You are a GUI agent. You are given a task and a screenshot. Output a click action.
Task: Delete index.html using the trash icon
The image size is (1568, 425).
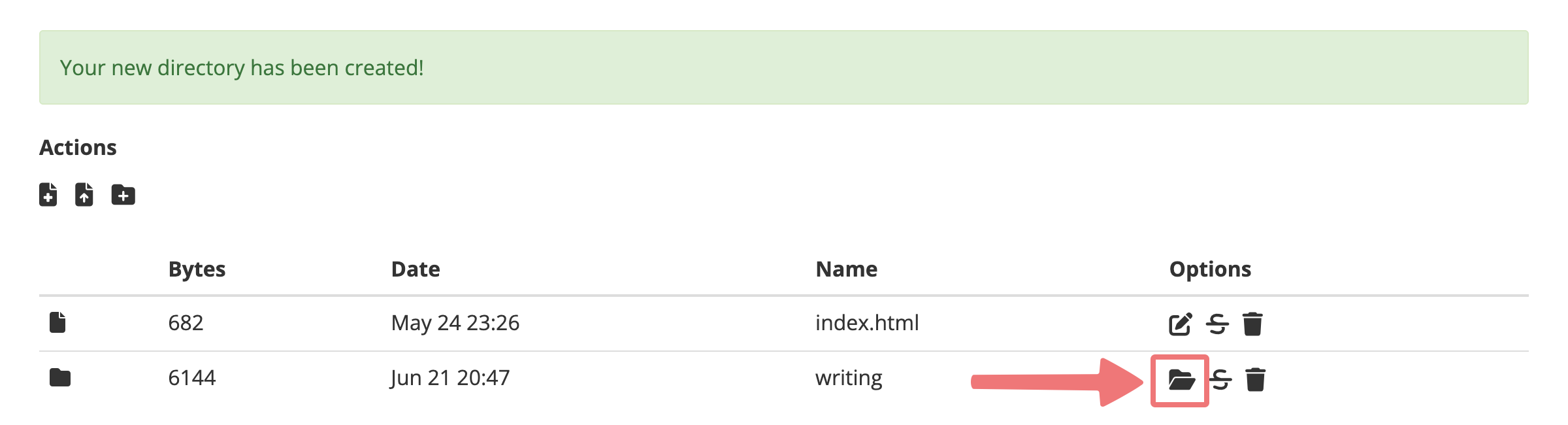click(x=1252, y=324)
